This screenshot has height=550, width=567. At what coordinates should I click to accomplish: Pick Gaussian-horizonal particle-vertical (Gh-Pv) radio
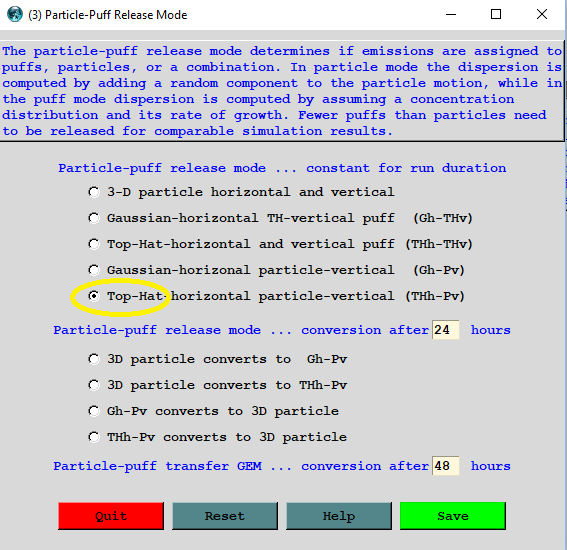pyautogui.click(x=94, y=270)
